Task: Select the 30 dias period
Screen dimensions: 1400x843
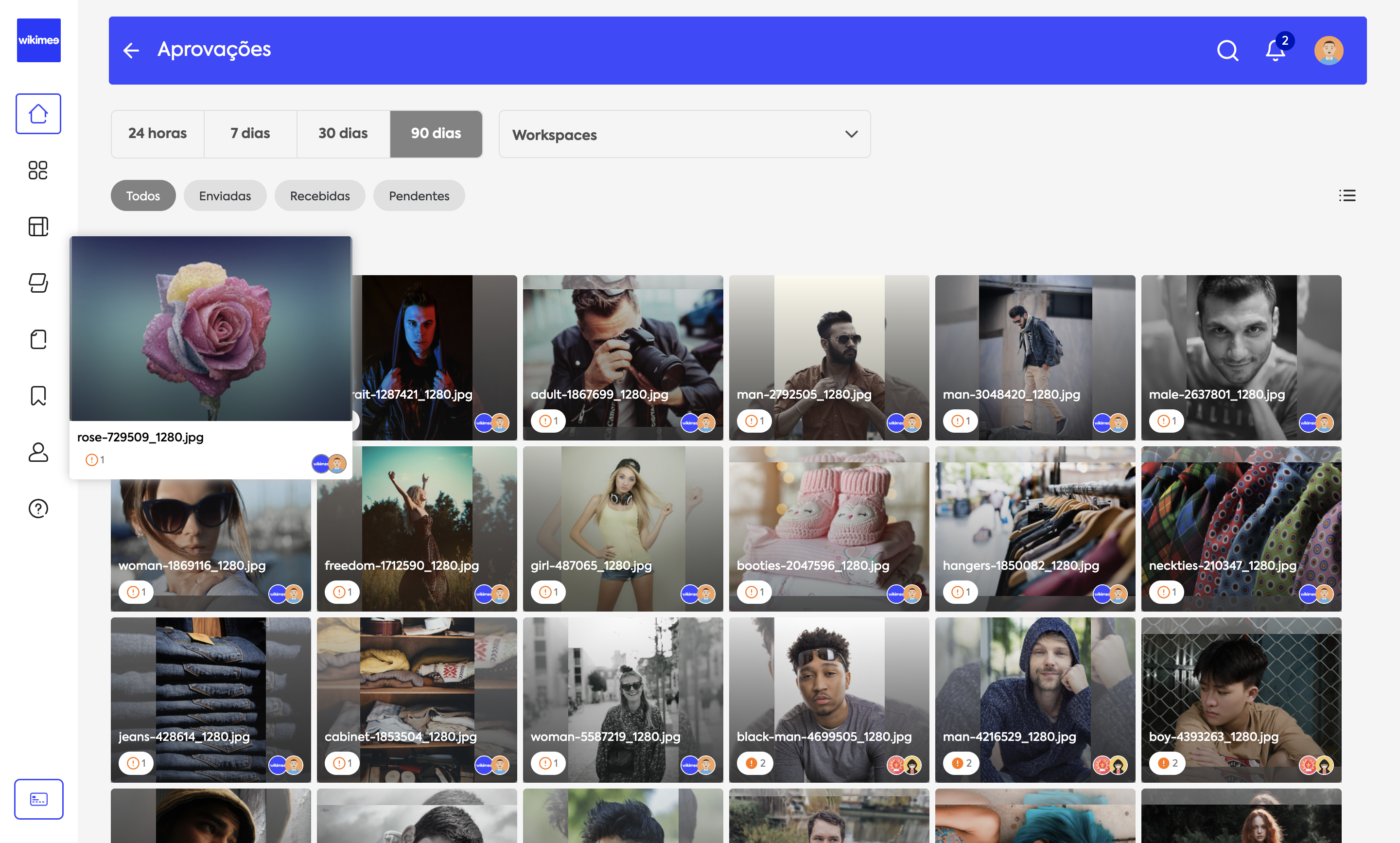Action: (x=343, y=134)
